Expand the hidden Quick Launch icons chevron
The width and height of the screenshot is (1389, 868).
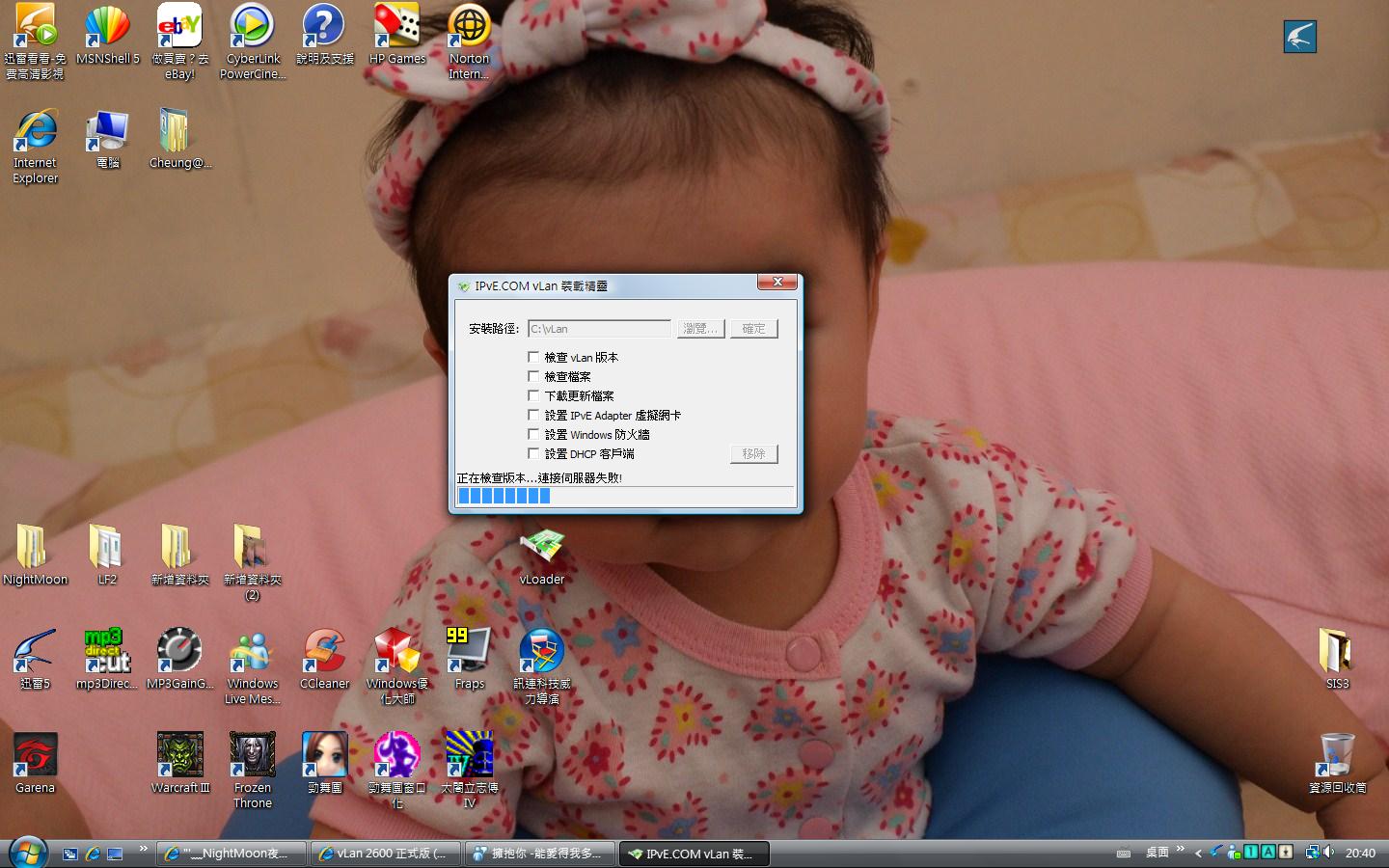pyautogui.click(x=144, y=849)
